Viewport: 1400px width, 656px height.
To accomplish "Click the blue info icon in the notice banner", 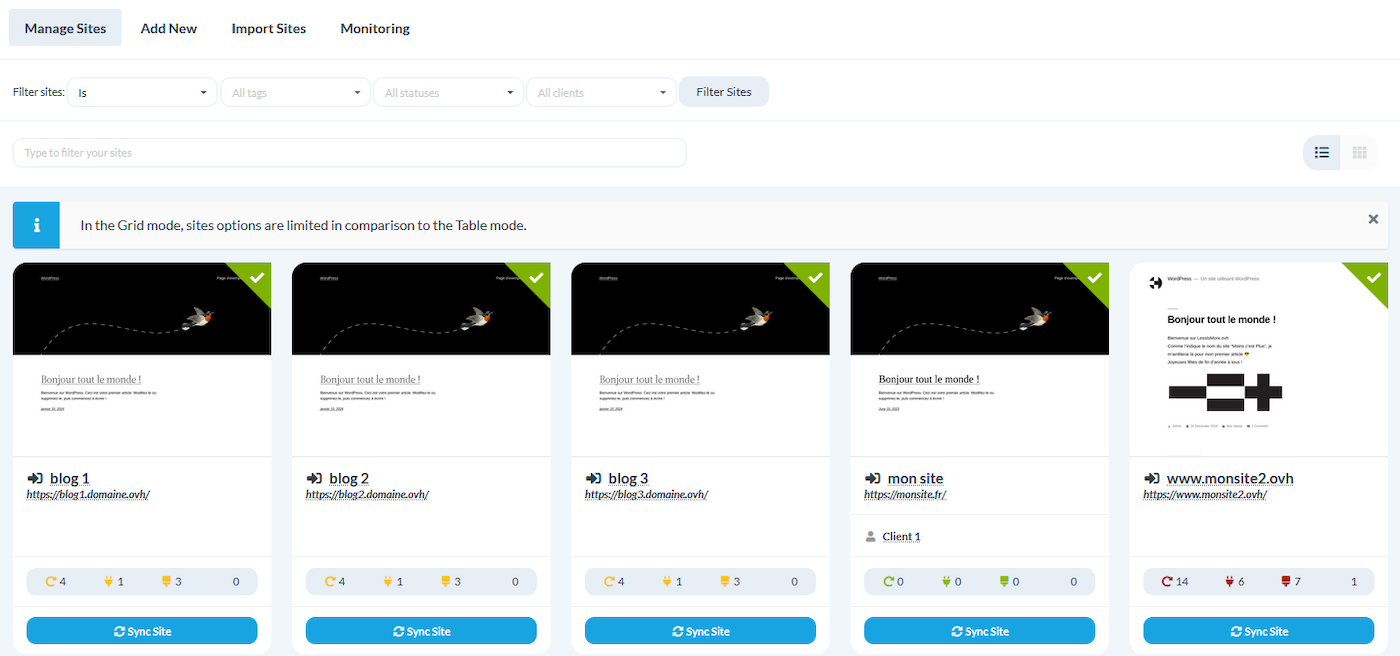I will [x=36, y=225].
